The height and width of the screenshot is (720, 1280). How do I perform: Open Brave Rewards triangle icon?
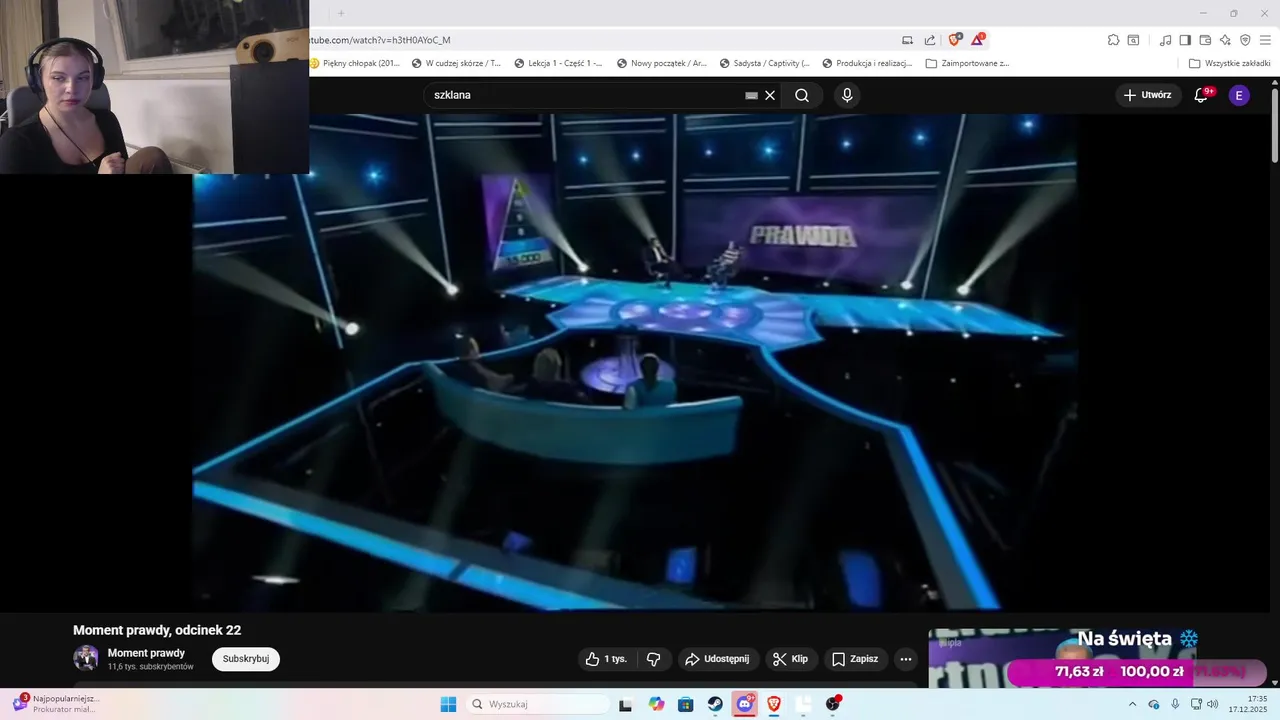click(978, 39)
